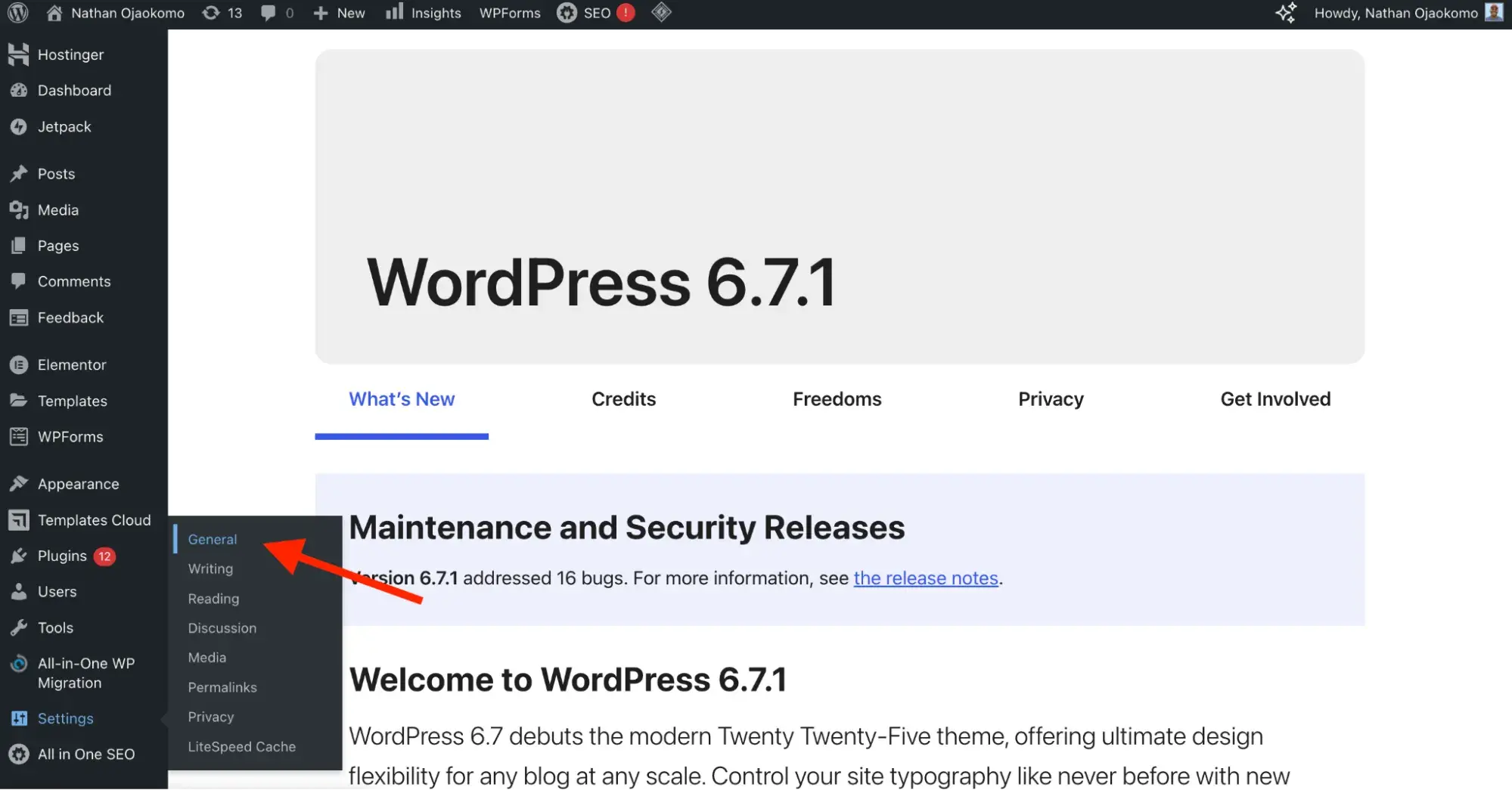Open the updates icon showing 13
This screenshot has height=790, width=1512.
(x=211, y=13)
